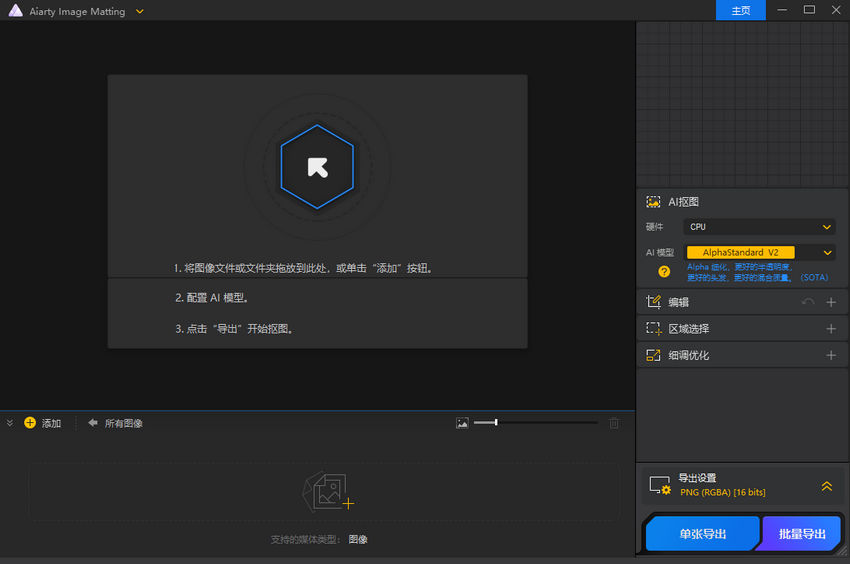Click the 添加 label
850x564 pixels.
click(51, 424)
